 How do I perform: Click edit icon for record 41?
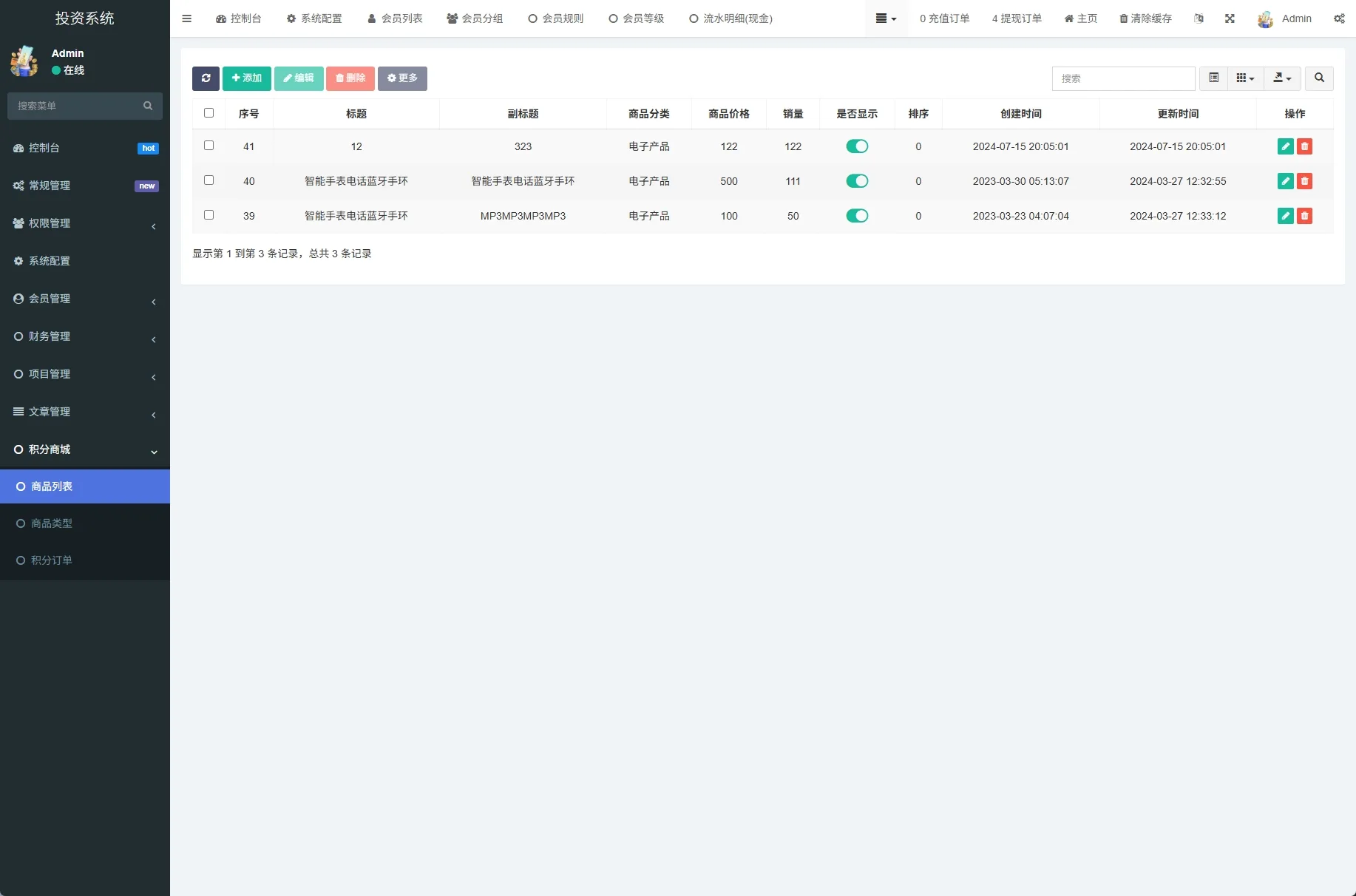[x=1285, y=146]
